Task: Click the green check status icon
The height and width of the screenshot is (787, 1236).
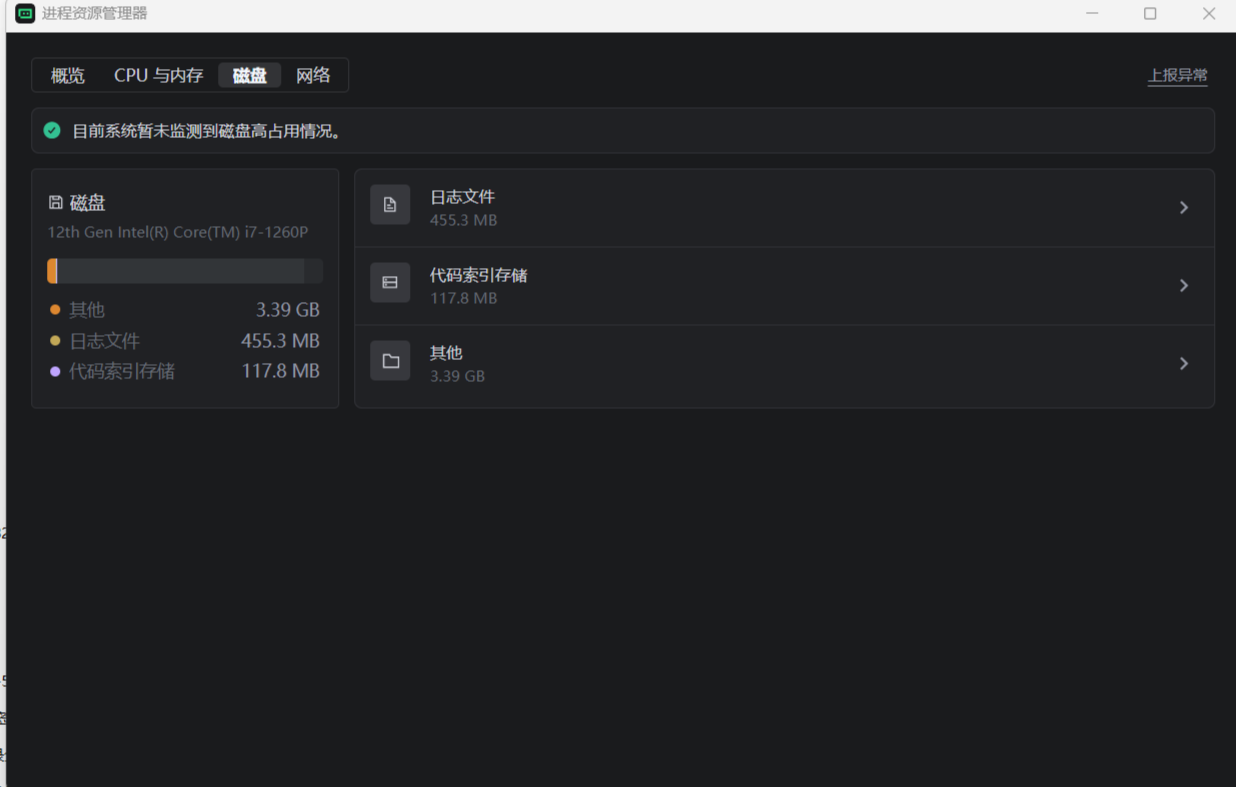Action: (52, 131)
